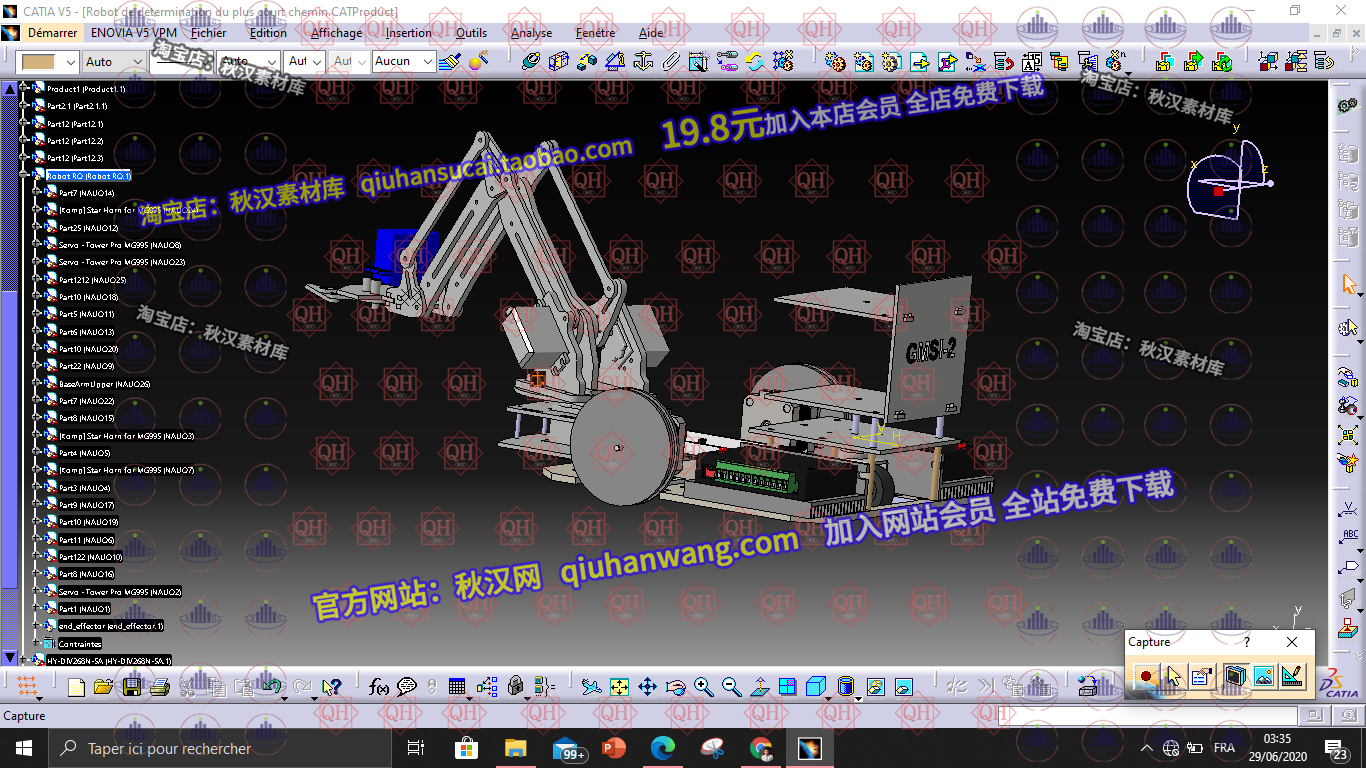Open the fill color dropdown
Screen dimensions: 1366x768
click(x=48, y=61)
